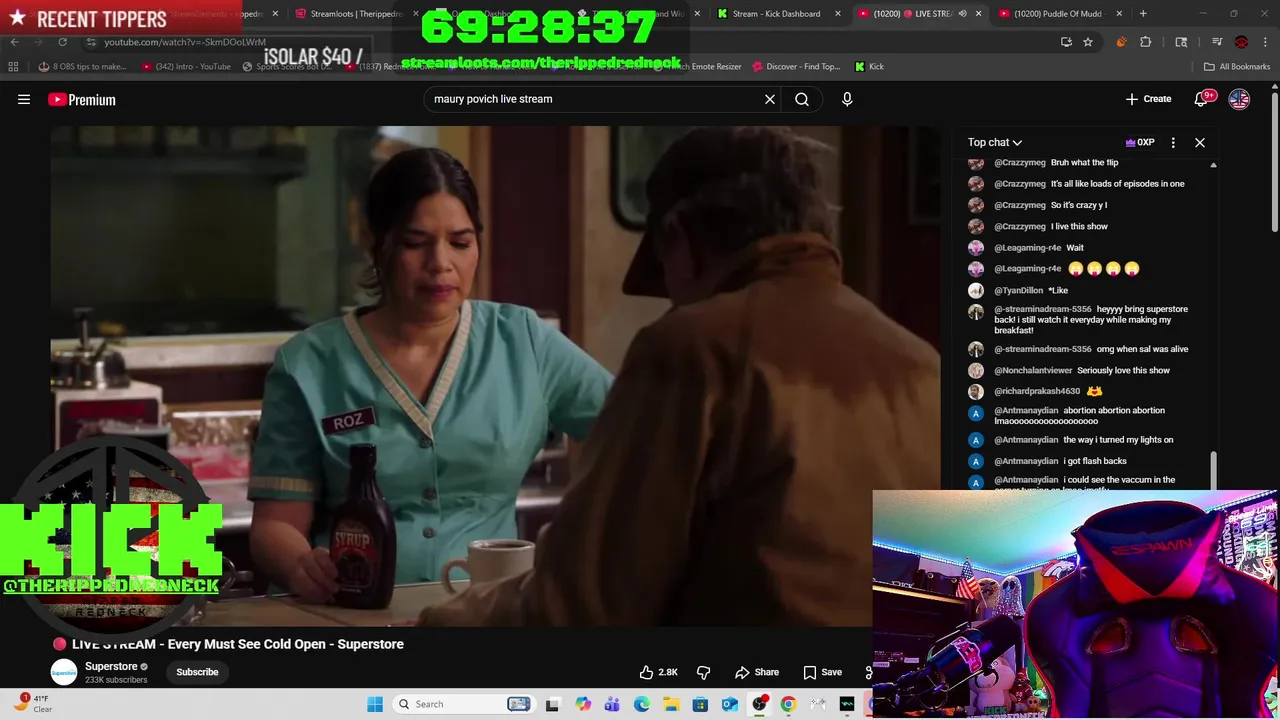This screenshot has width=1280, height=720.
Task: Click the video title text
Action: pyautogui.click(x=238, y=644)
